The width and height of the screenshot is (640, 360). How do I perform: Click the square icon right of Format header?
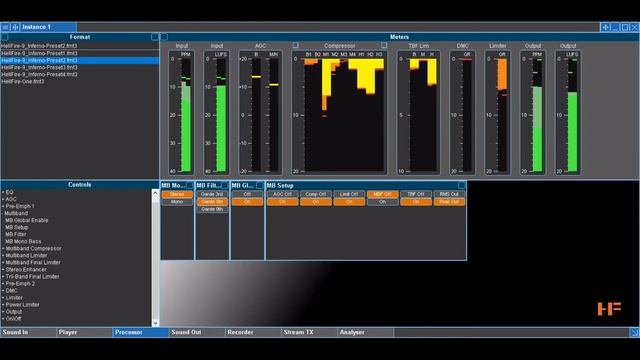(155, 37)
